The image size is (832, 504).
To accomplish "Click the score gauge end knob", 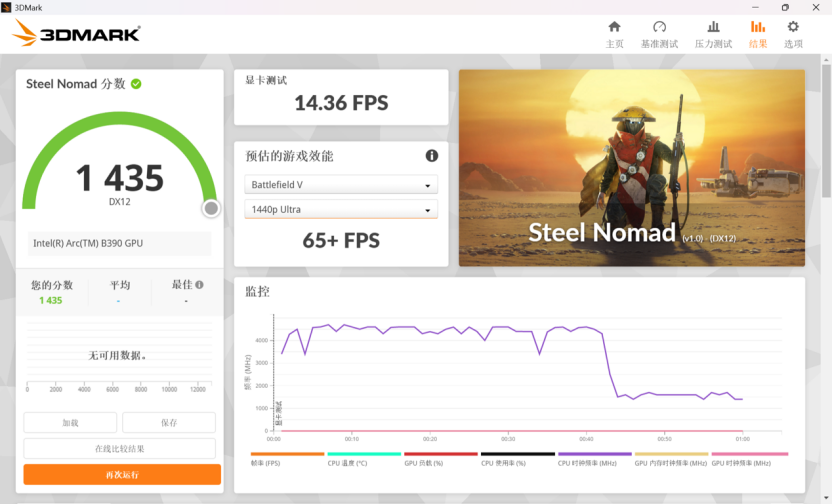I will (211, 208).
